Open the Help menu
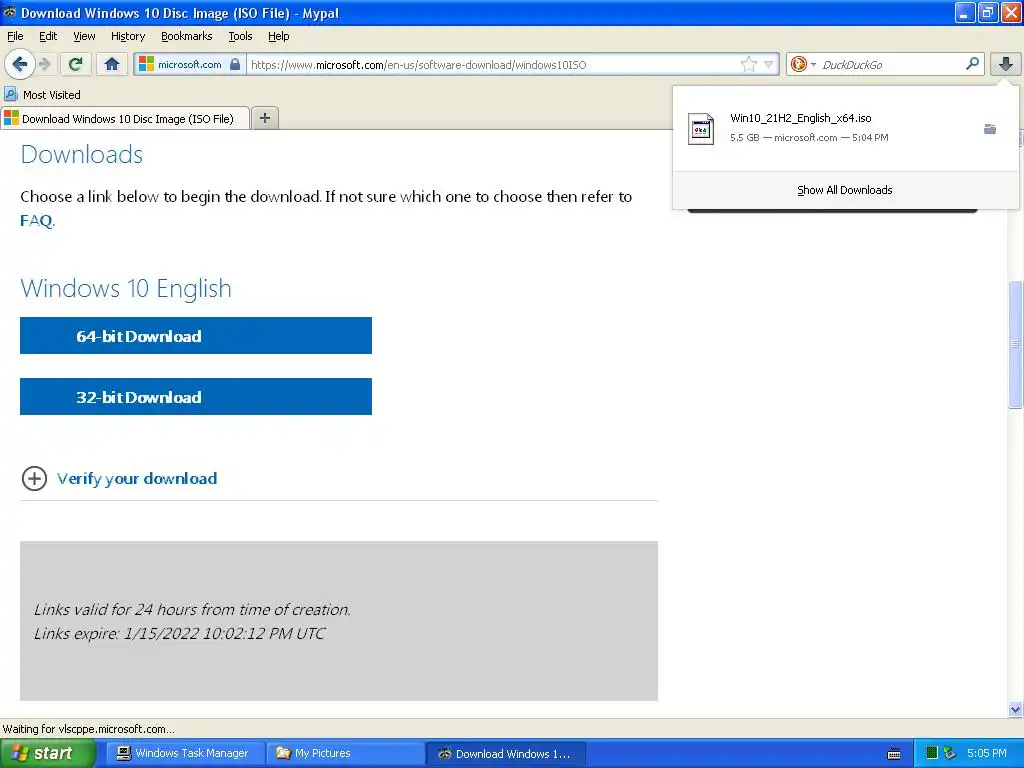 (x=278, y=36)
